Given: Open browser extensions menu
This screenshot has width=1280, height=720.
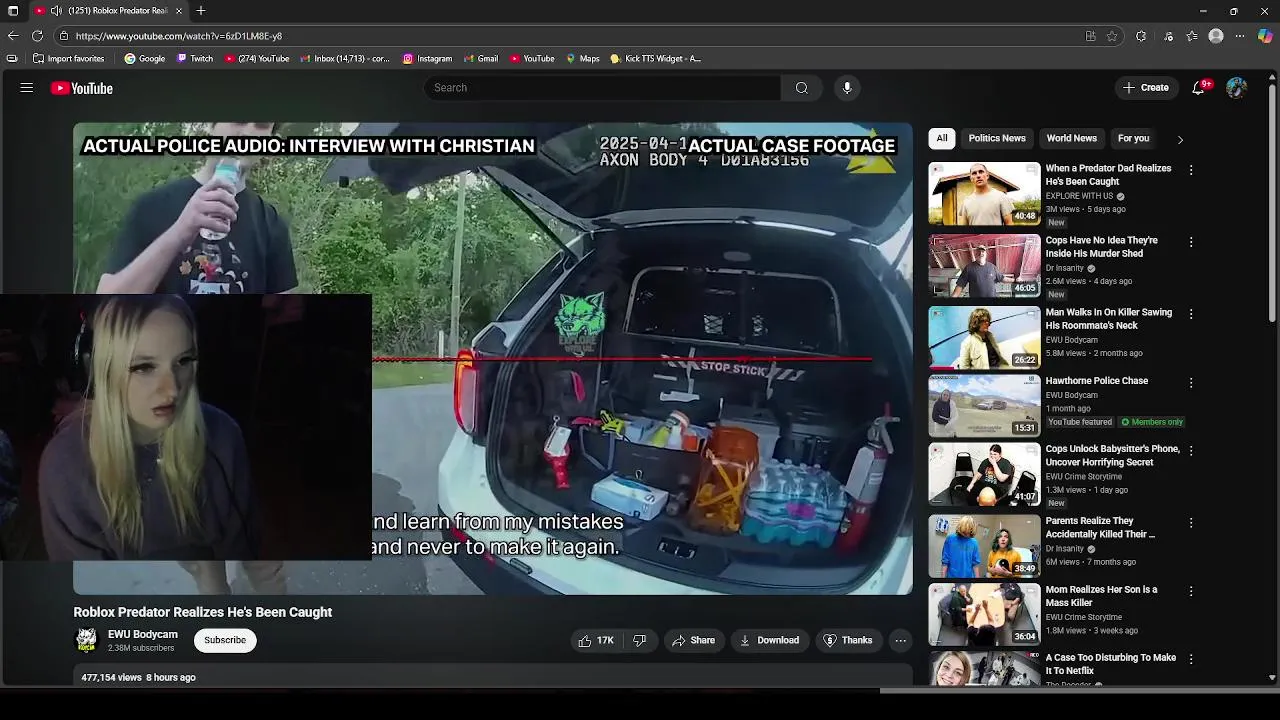Looking at the screenshot, I should 1141,36.
